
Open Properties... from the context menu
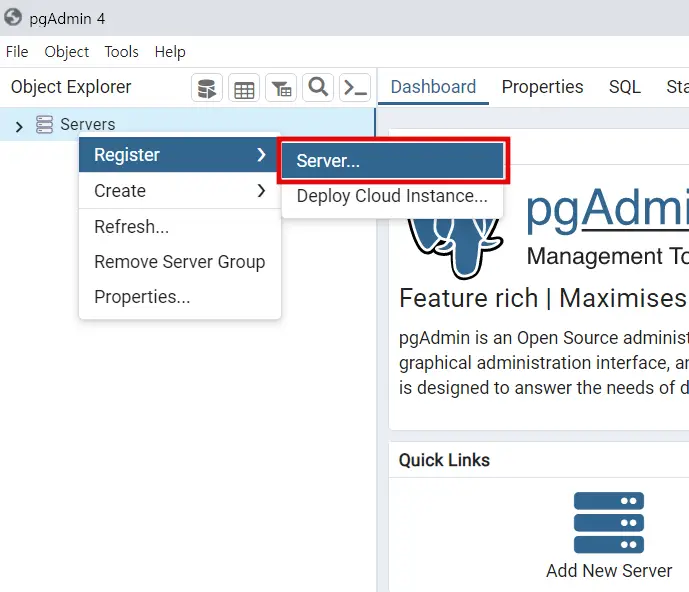(x=180, y=297)
